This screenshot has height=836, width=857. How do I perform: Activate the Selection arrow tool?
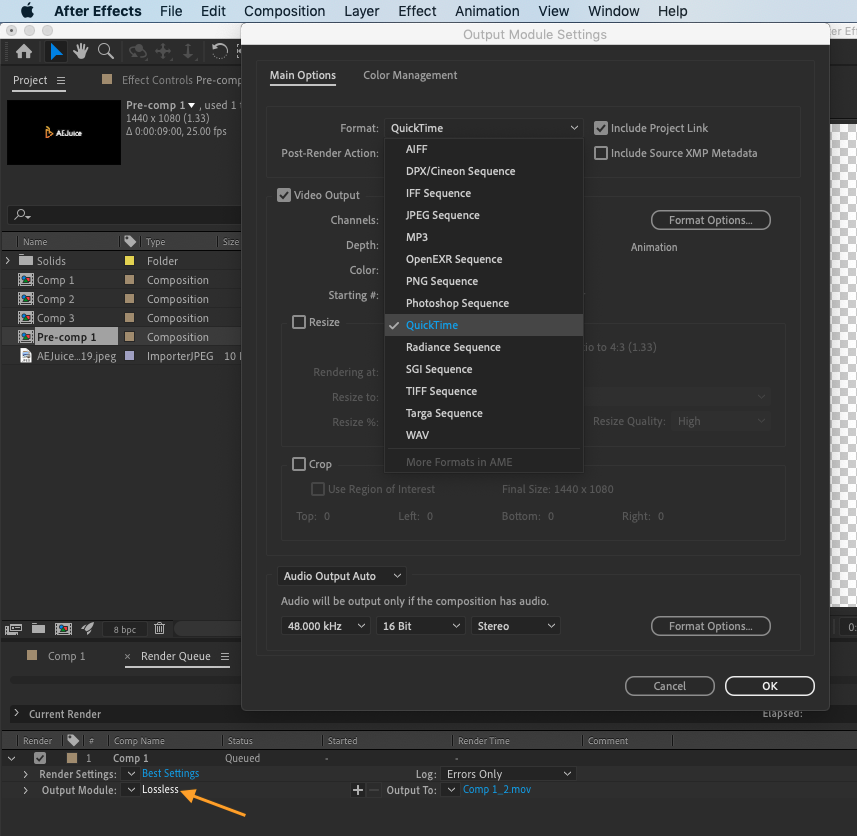(57, 51)
